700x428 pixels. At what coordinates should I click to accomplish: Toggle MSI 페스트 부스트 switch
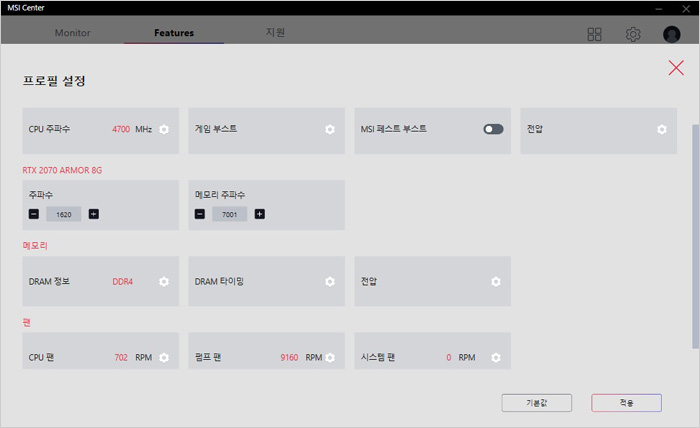pyautogui.click(x=493, y=129)
